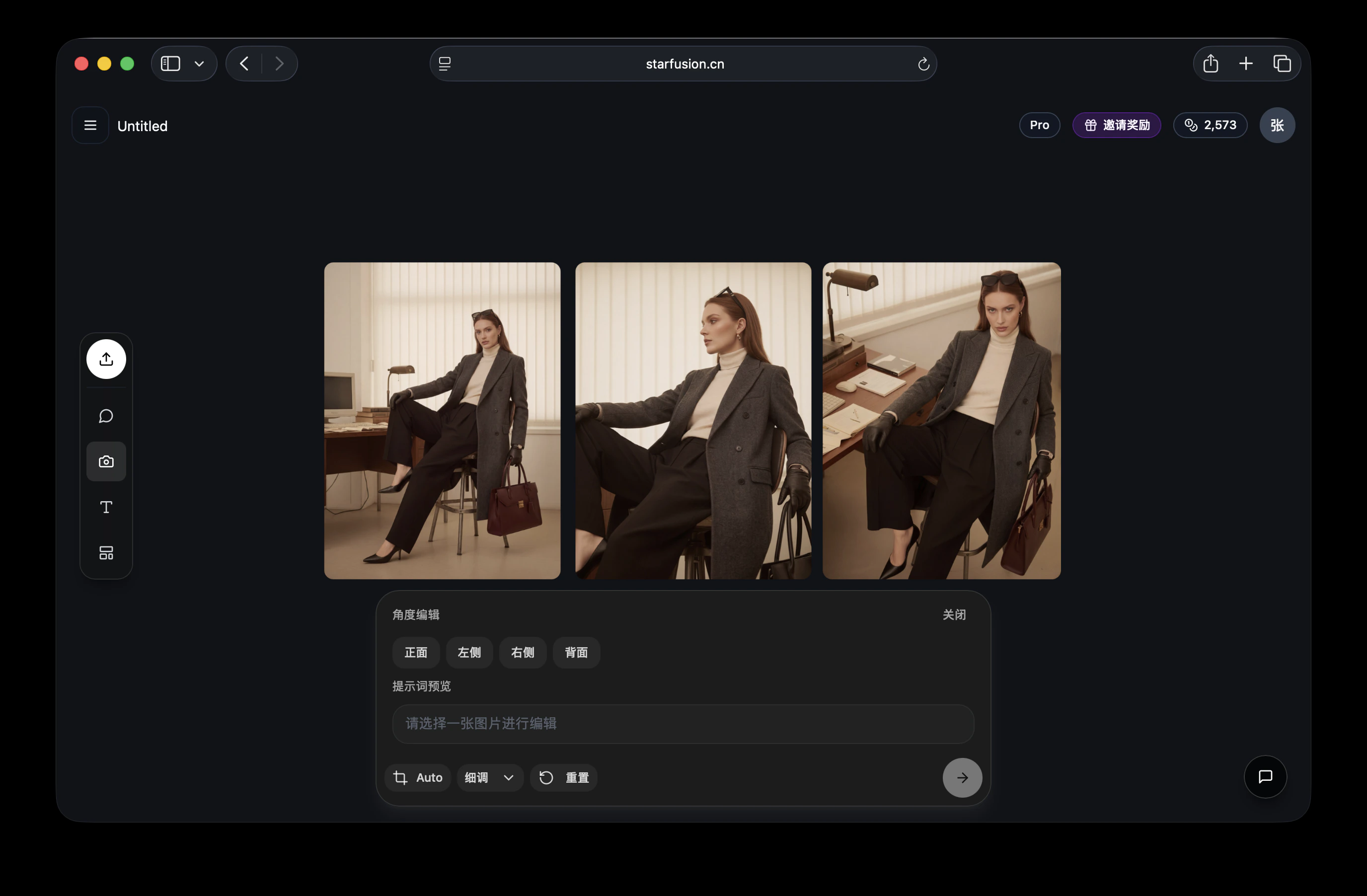Expand the 细调 dropdown

click(x=489, y=778)
